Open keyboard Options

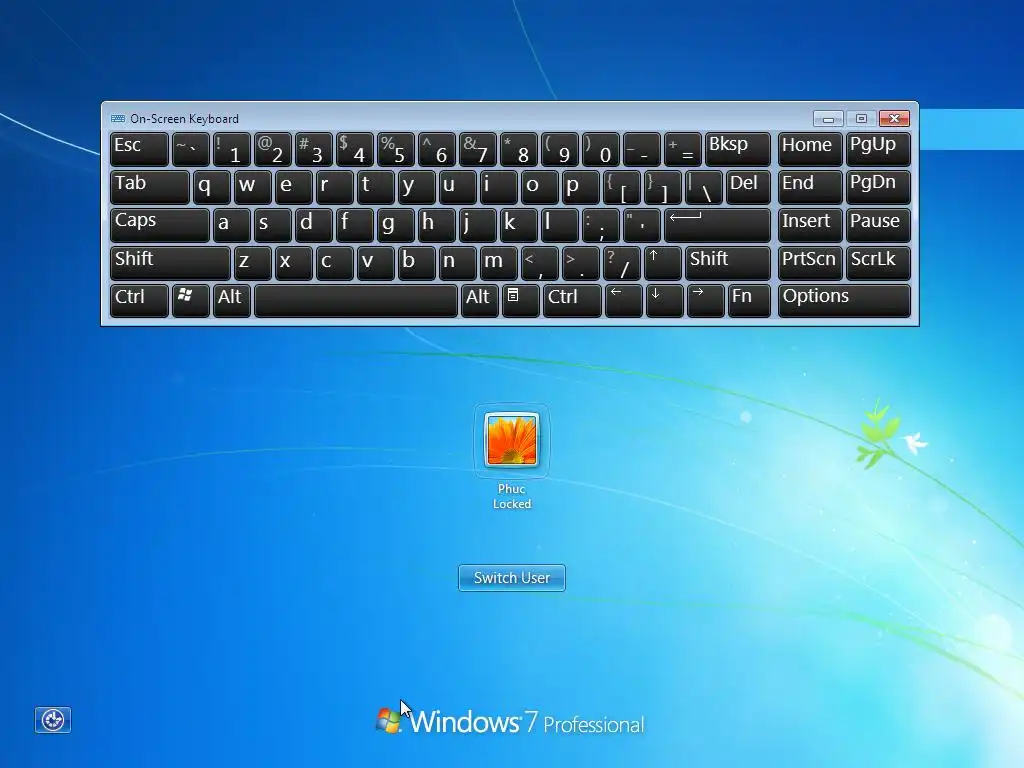tap(844, 300)
